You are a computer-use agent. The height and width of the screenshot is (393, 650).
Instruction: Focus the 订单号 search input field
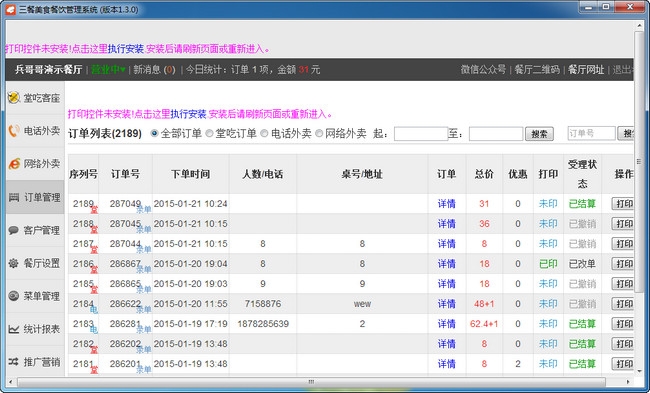click(592, 133)
